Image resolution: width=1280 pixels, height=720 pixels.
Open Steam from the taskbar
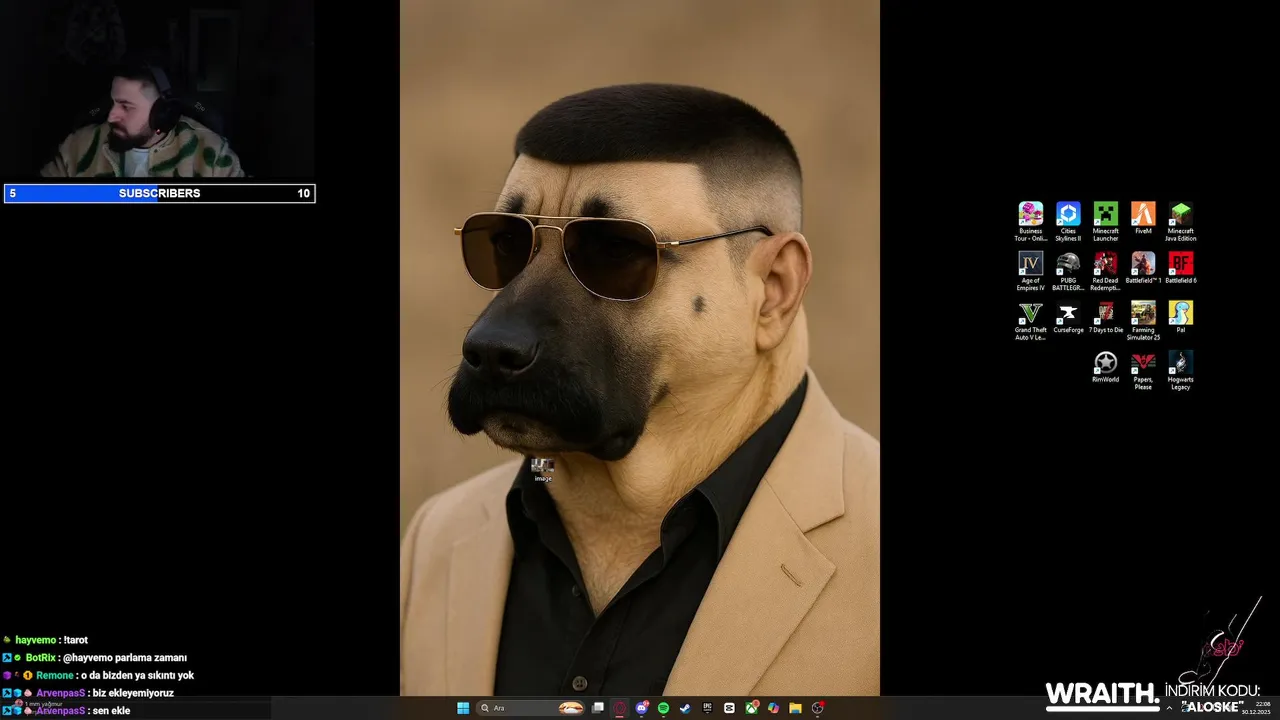(685, 708)
